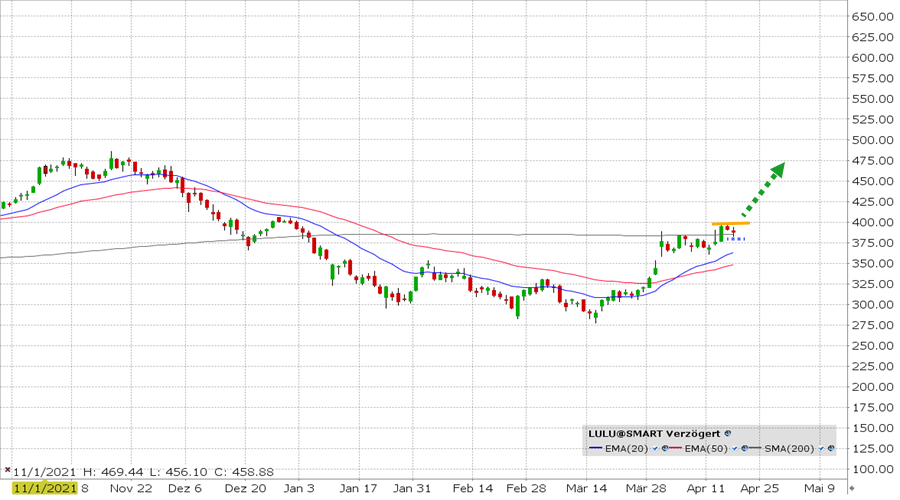Click the 400.00 price axis label

coord(872,222)
